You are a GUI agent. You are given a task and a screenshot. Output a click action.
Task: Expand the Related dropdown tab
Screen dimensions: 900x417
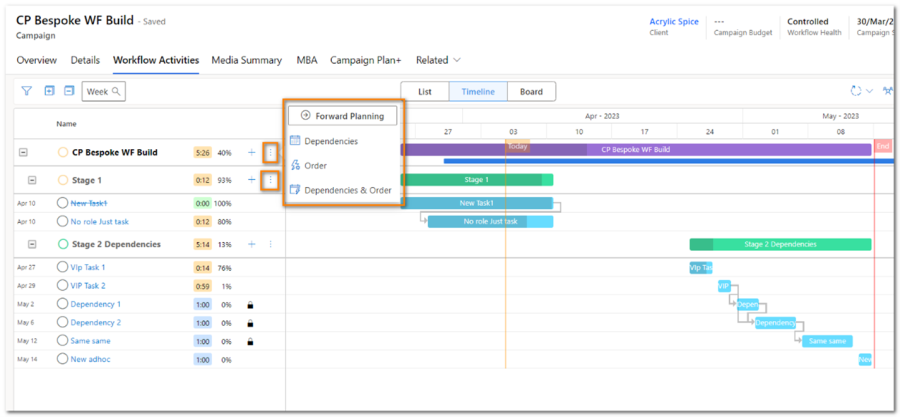click(x=438, y=60)
